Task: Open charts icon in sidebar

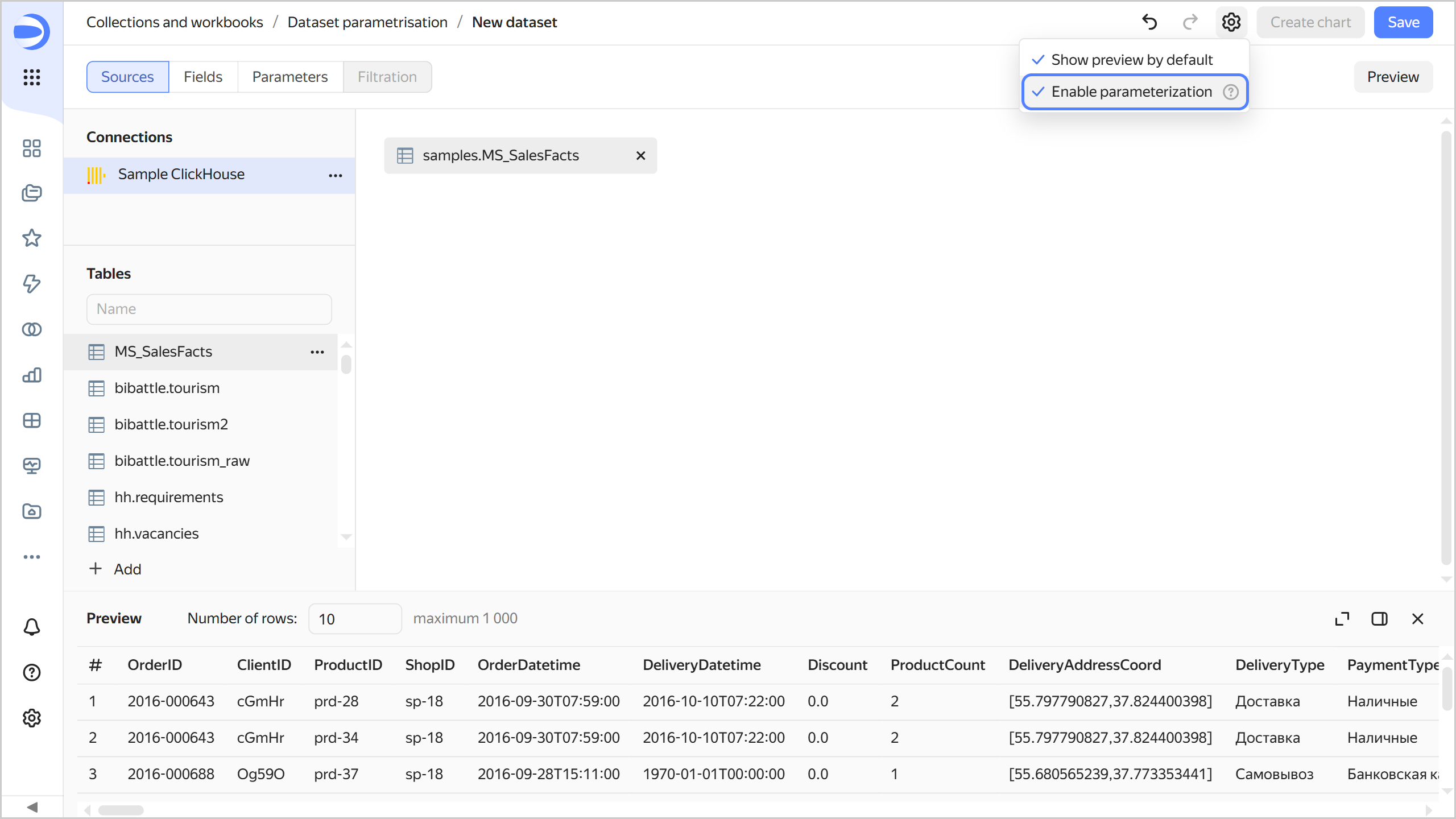Action: 32,375
